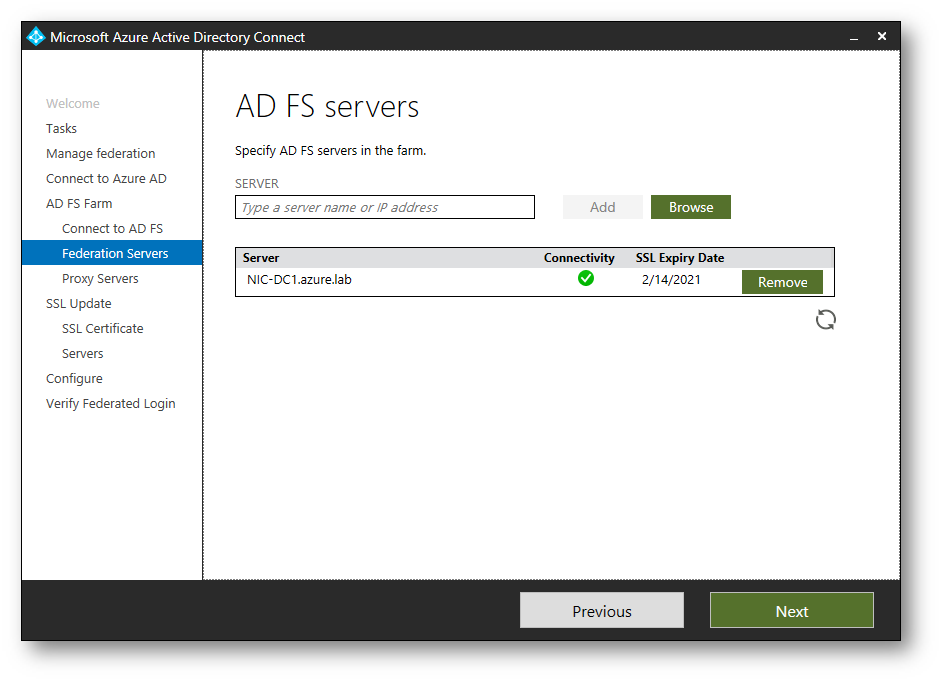Select SSL Update in sidebar
Viewport: 943px width, 683px height.
click(x=79, y=304)
